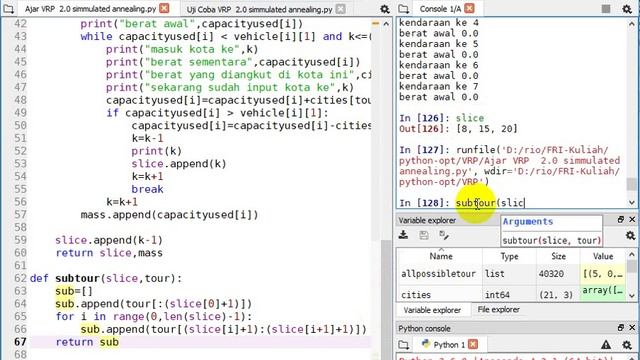Click the warning marker beside line 42
The image size is (640, 360).
[x=376, y=24]
